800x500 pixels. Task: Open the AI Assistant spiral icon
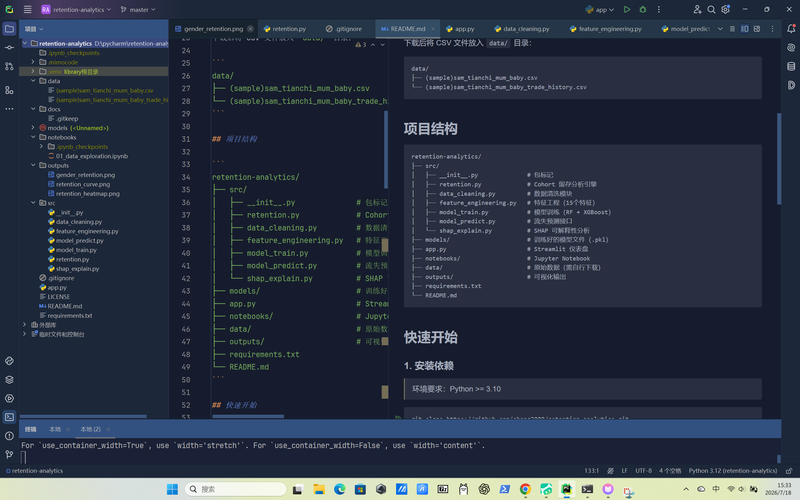pyautogui.click(x=791, y=47)
